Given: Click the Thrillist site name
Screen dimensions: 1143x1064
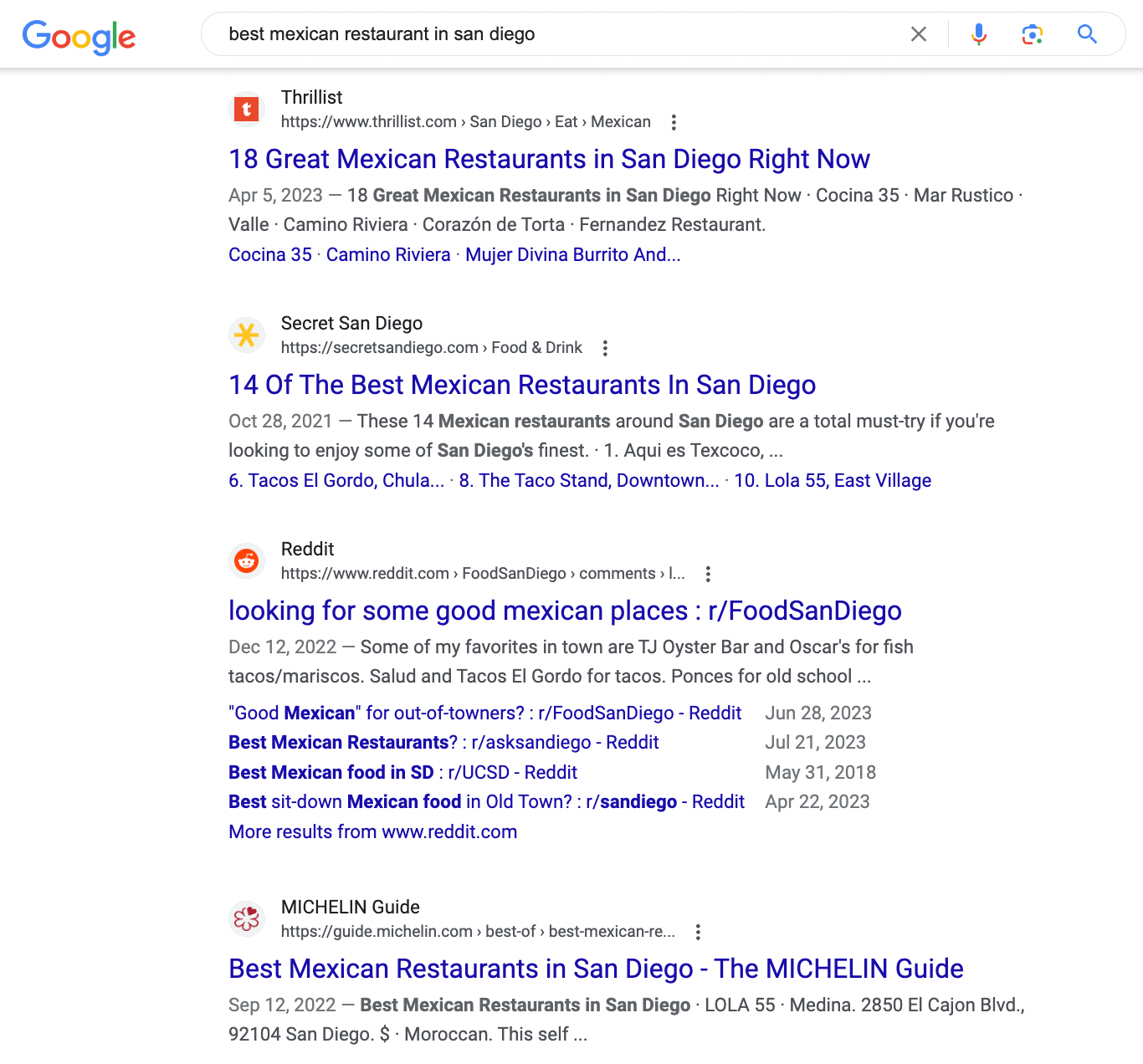Looking at the screenshot, I should (311, 97).
